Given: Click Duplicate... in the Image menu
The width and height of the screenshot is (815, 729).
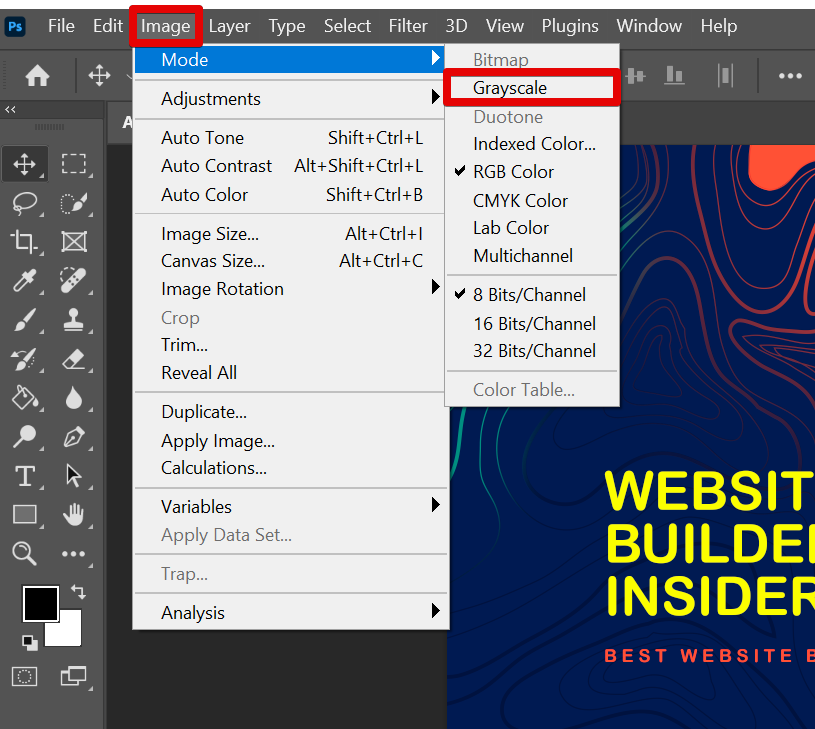Looking at the screenshot, I should click(204, 412).
